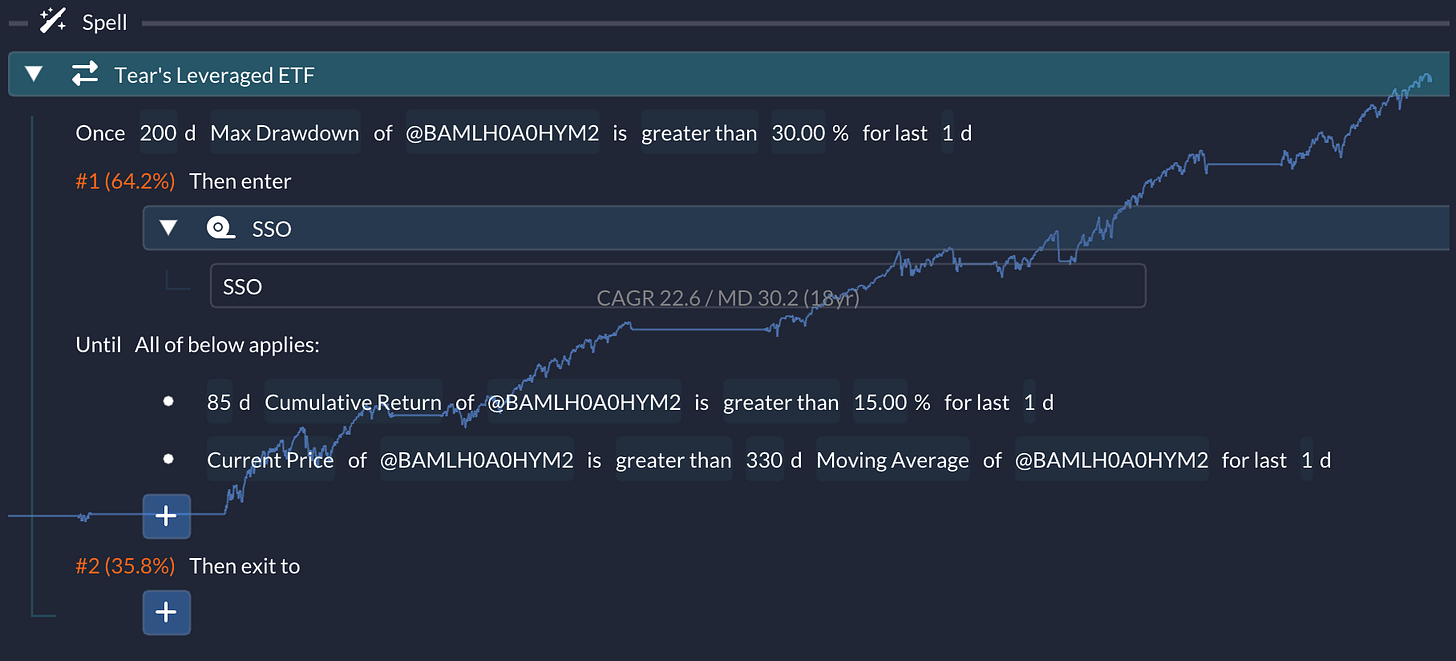Click the 'All of below applies:' selector
1456x661 pixels.
pyautogui.click(x=227, y=345)
